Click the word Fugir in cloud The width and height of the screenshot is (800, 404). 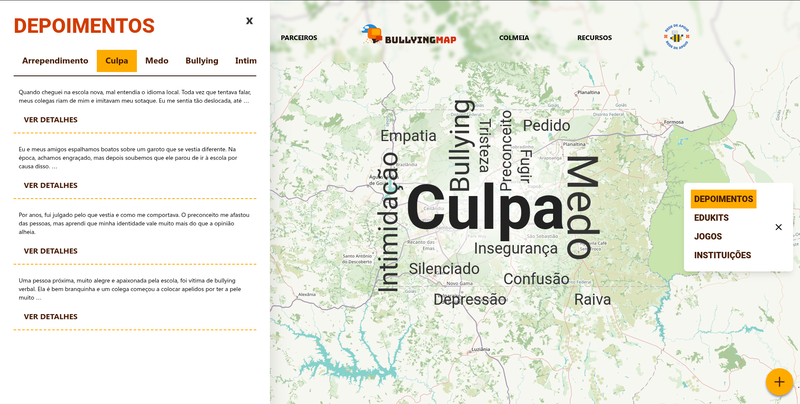tap(524, 166)
